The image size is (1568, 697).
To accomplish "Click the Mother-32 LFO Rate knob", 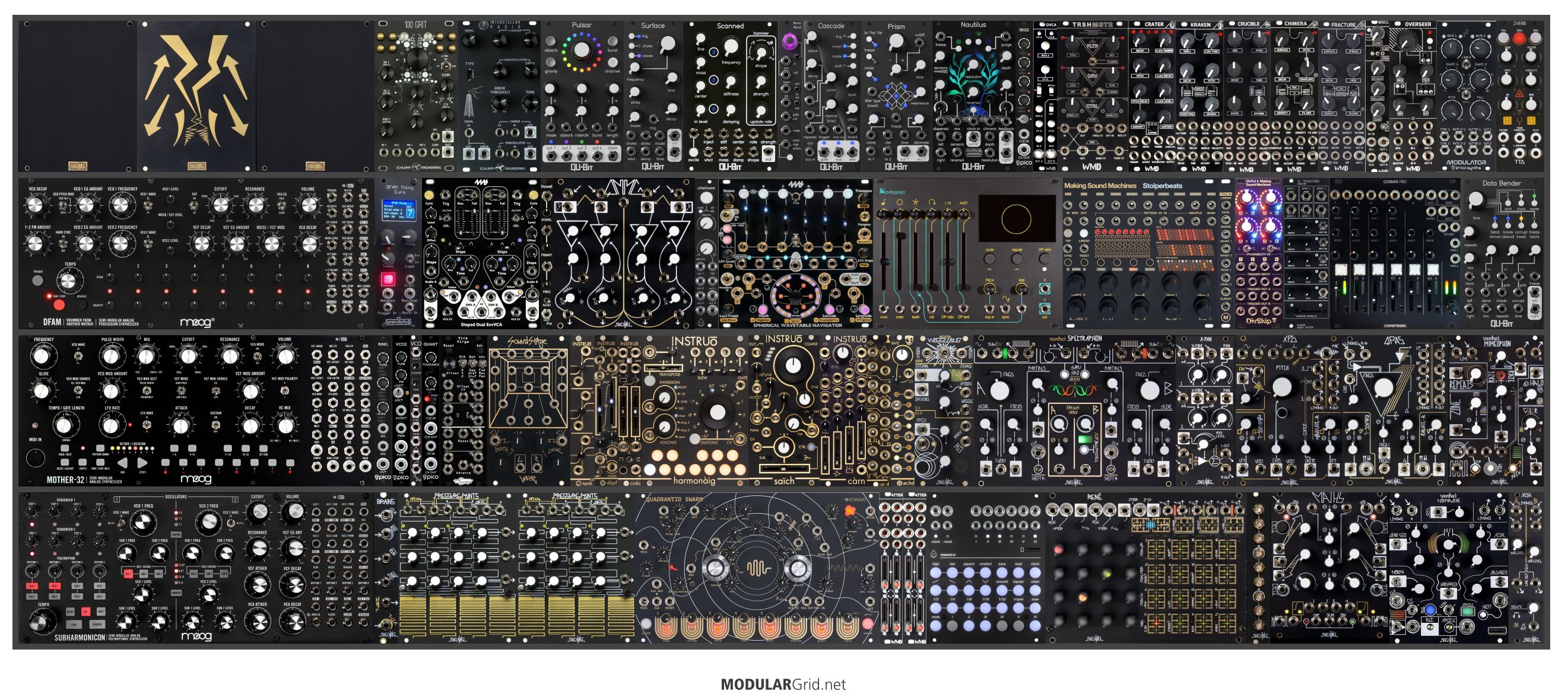I will 110,425.
